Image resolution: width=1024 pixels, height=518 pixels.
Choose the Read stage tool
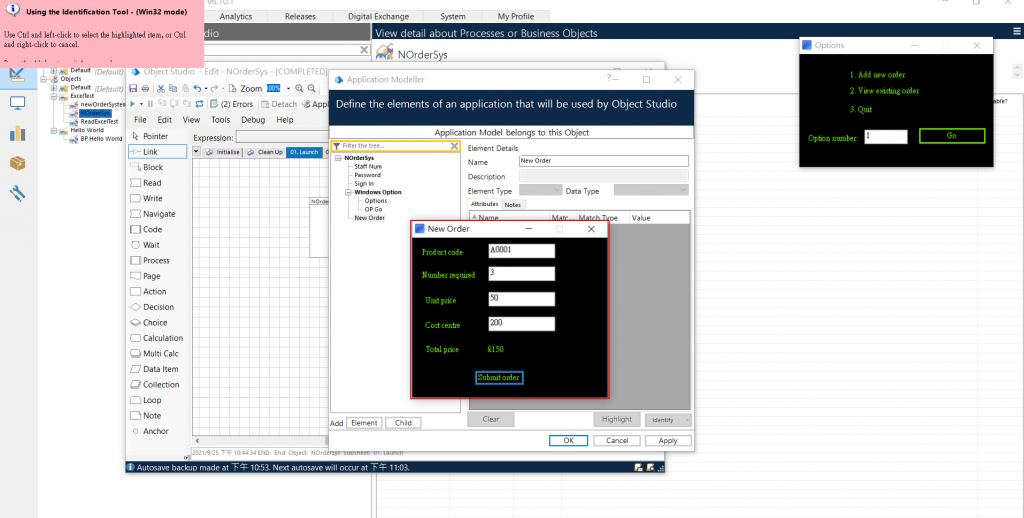[x=150, y=183]
